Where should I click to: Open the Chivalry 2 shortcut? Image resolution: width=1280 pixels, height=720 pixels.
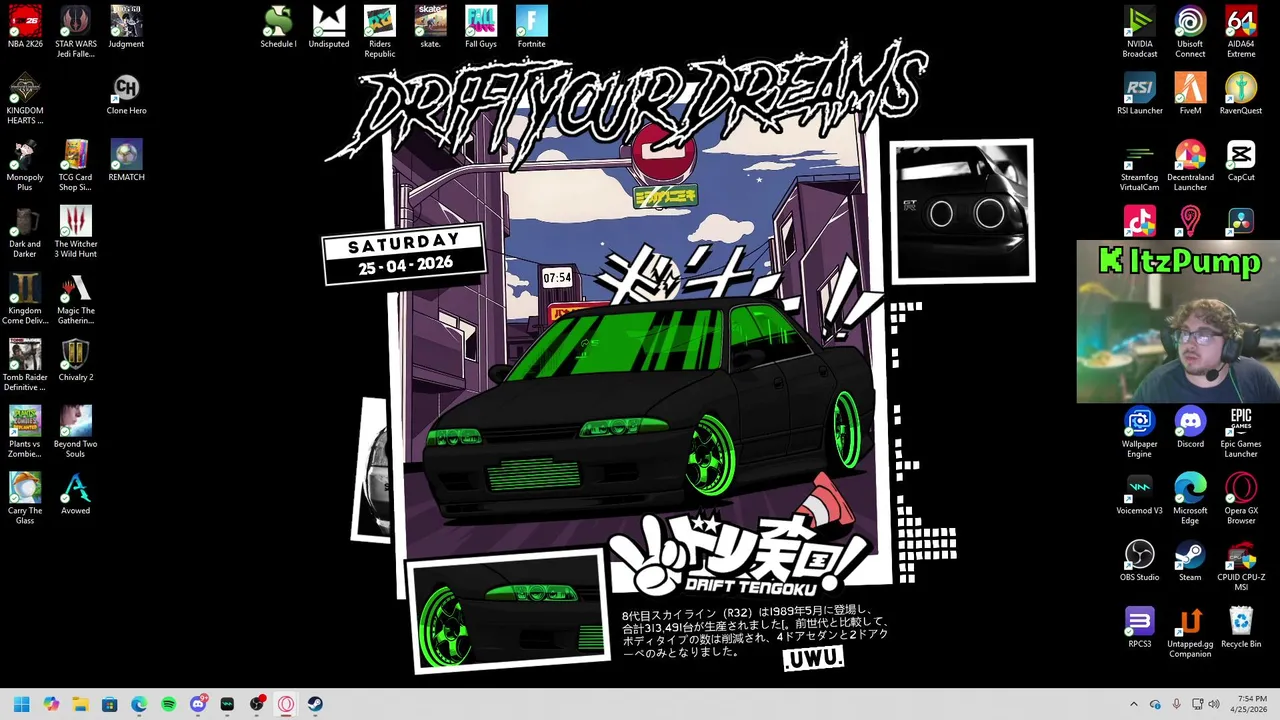76,361
